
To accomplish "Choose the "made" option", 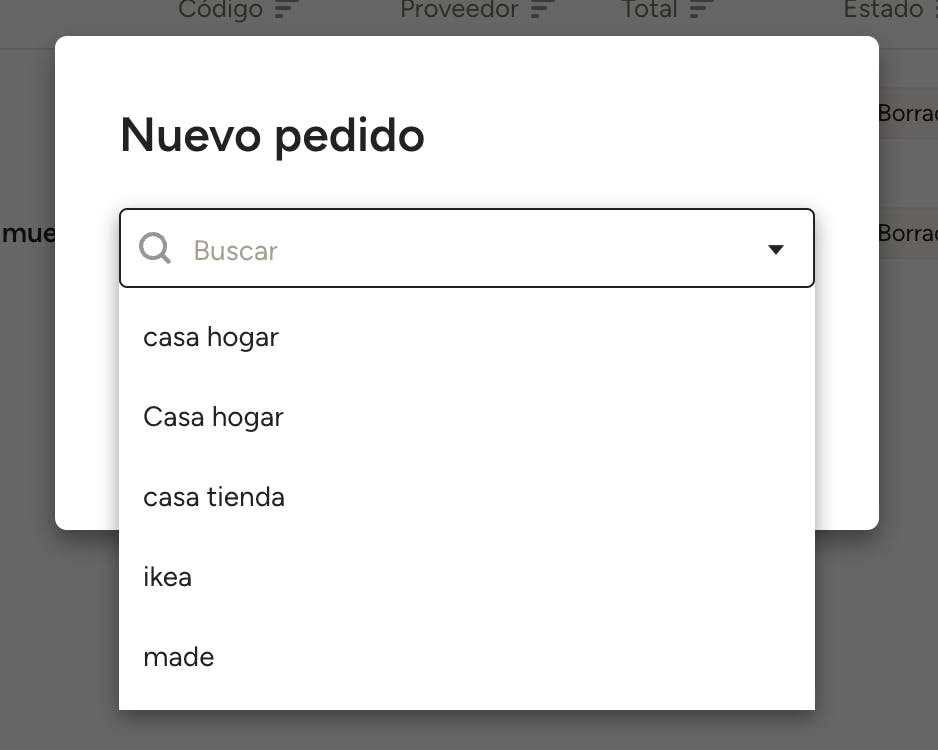I will (x=179, y=657).
